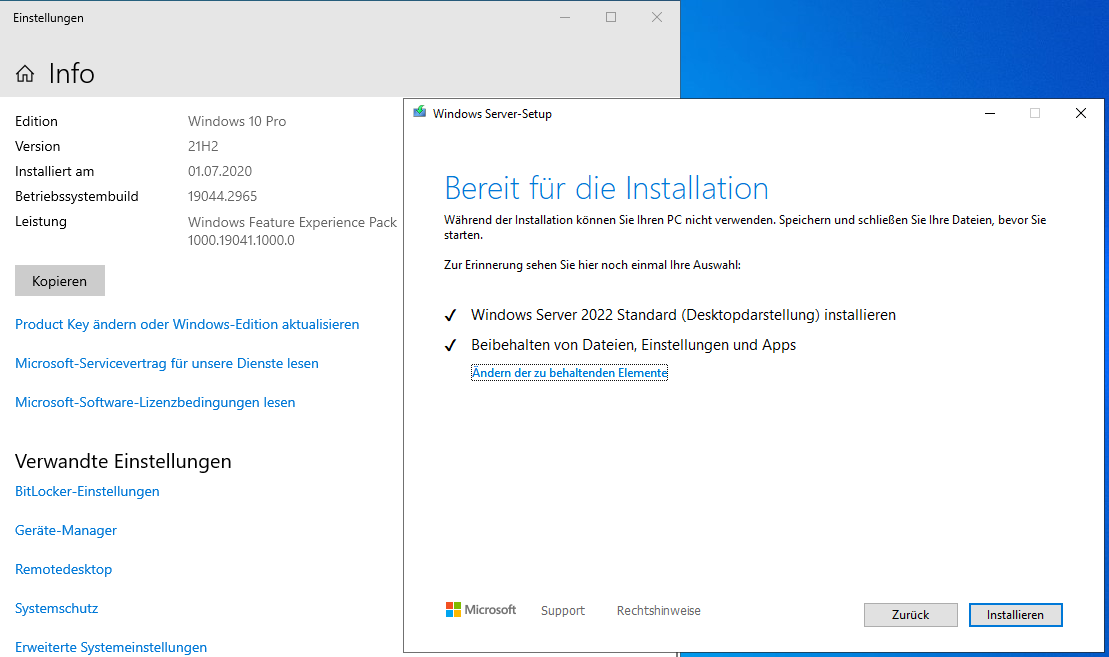This screenshot has width=1109, height=657.
Task: Minimize the Einstellungen window
Action: [x=564, y=17]
